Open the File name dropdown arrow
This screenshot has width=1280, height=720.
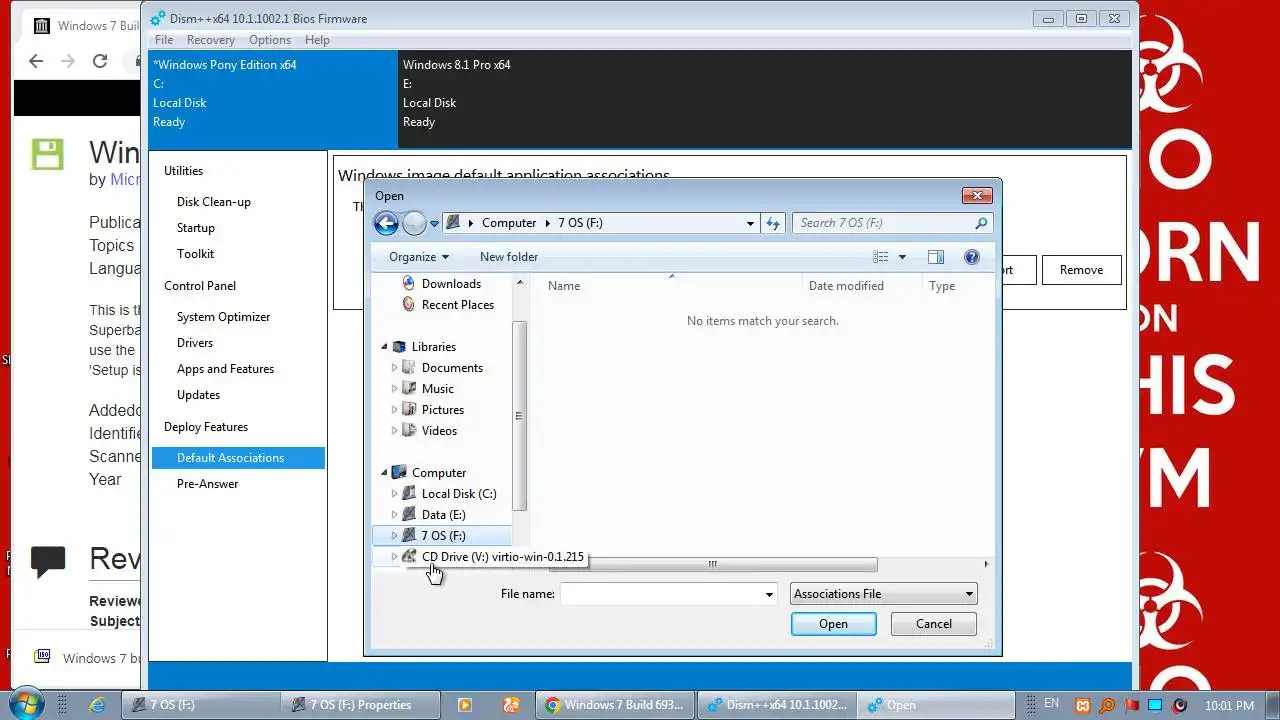[769, 594]
